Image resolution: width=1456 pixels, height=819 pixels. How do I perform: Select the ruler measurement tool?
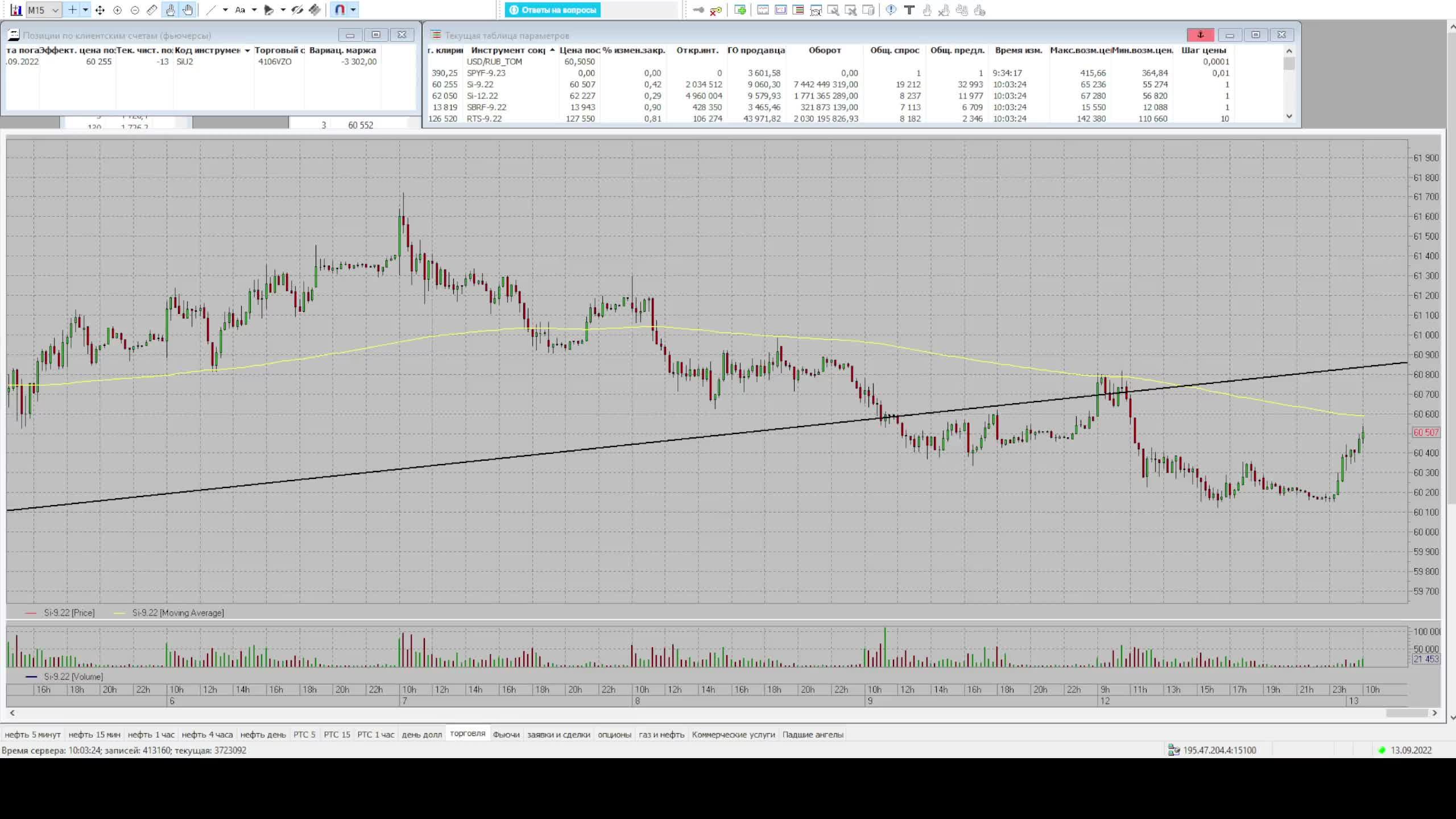point(152,10)
